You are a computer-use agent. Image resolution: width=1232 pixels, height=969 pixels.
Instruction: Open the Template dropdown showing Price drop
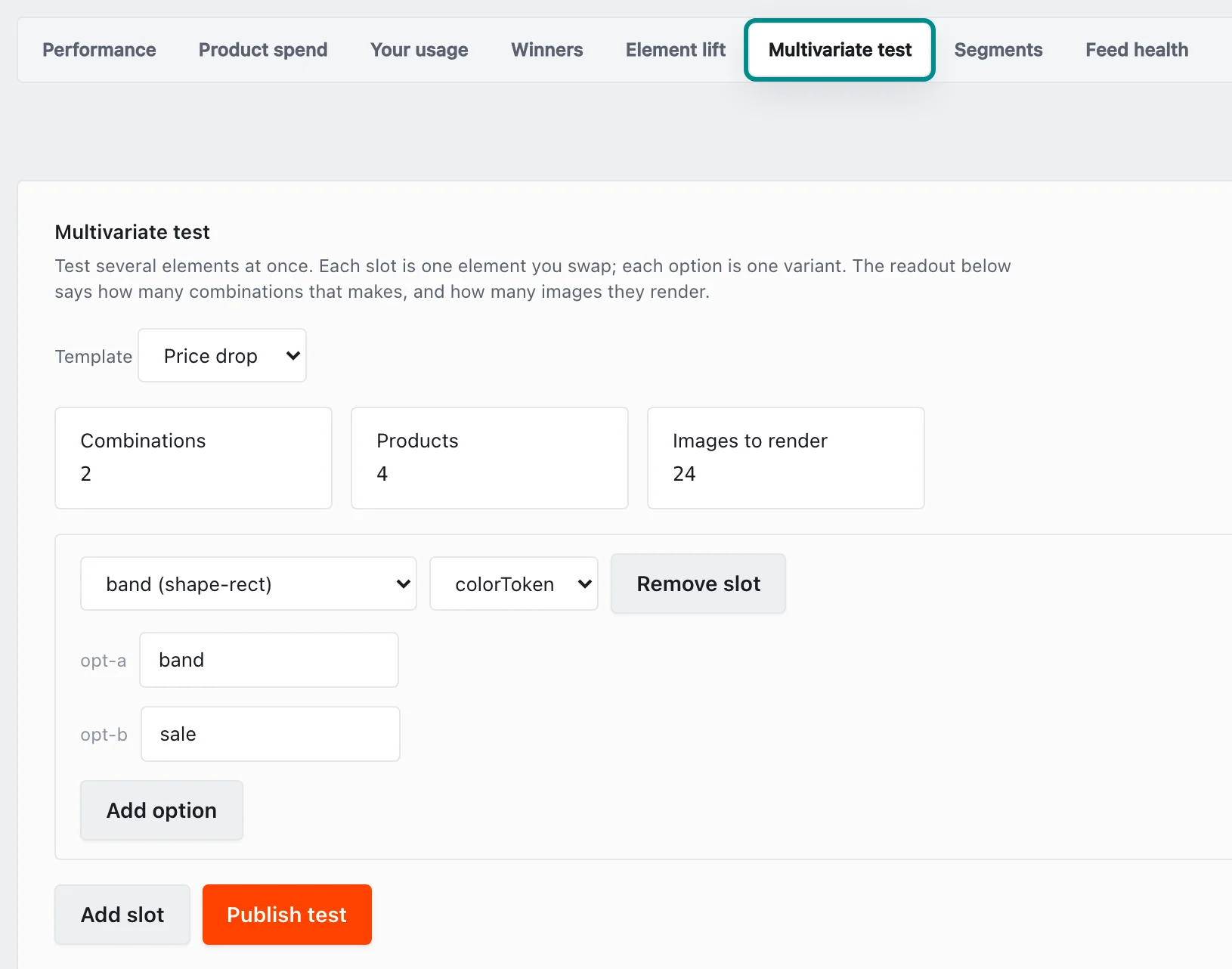222,355
